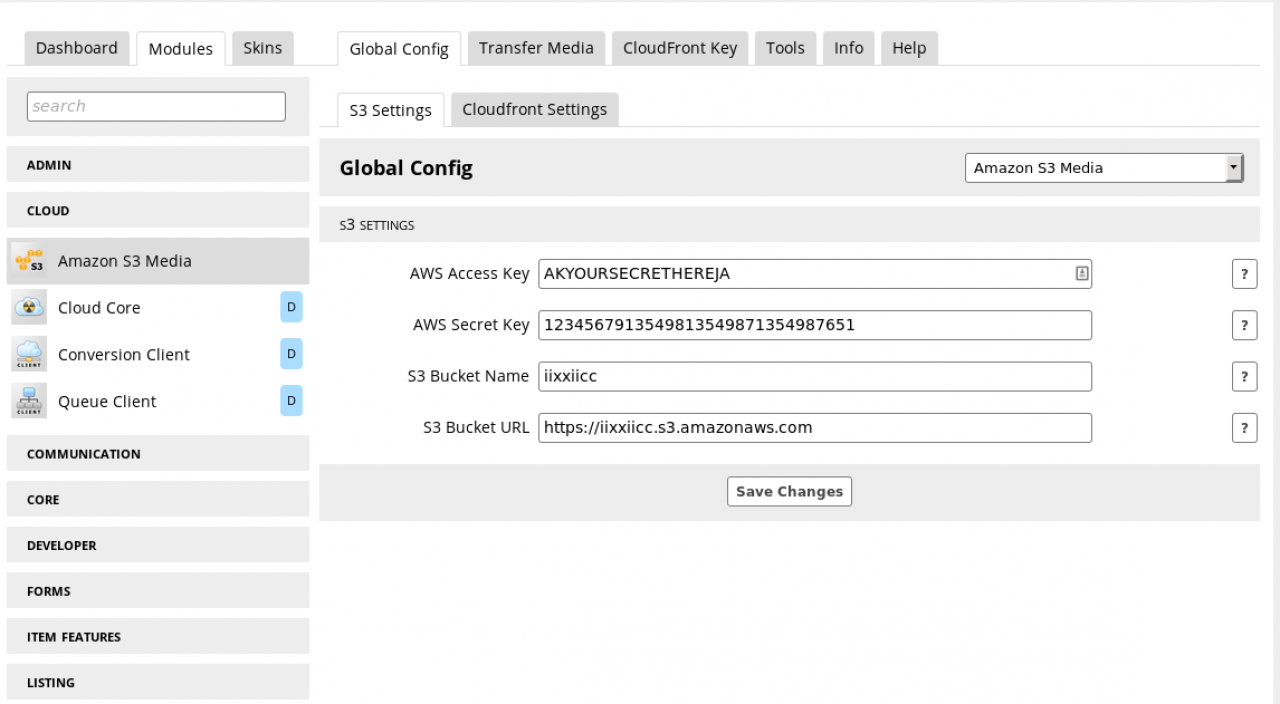Image resolution: width=1280 pixels, height=704 pixels.
Task: Open the Transfer Media tab
Action: 536,48
